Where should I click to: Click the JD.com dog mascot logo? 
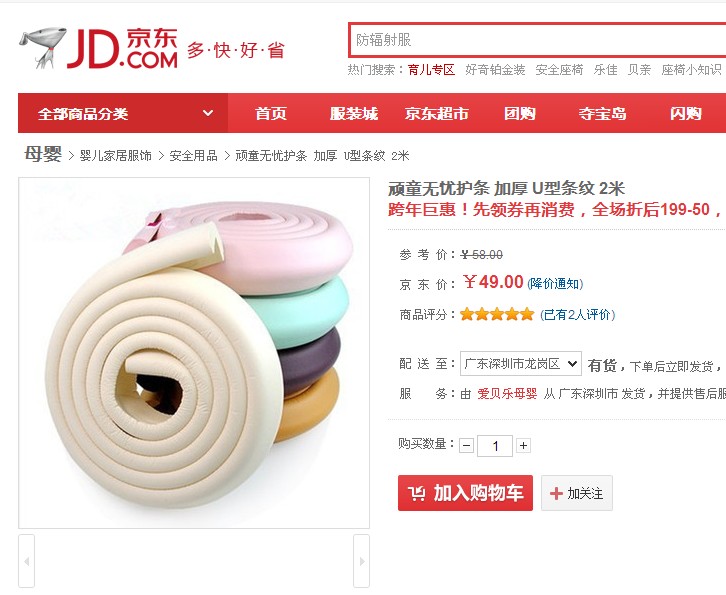[42, 48]
